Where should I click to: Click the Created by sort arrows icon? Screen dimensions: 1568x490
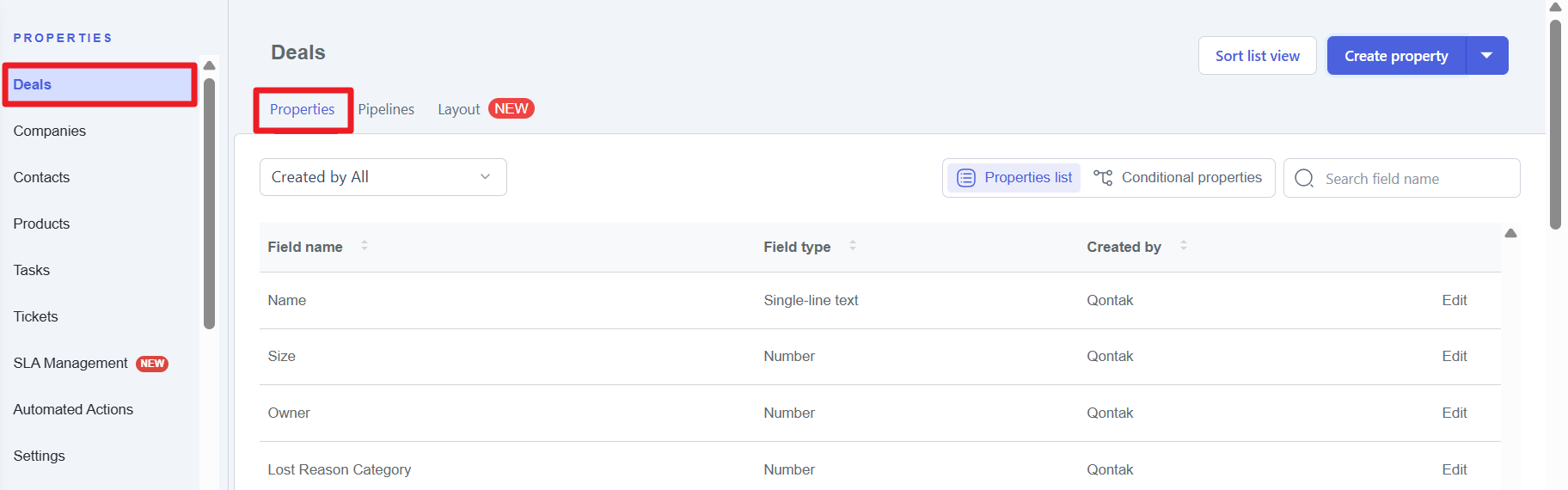click(x=1183, y=246)
